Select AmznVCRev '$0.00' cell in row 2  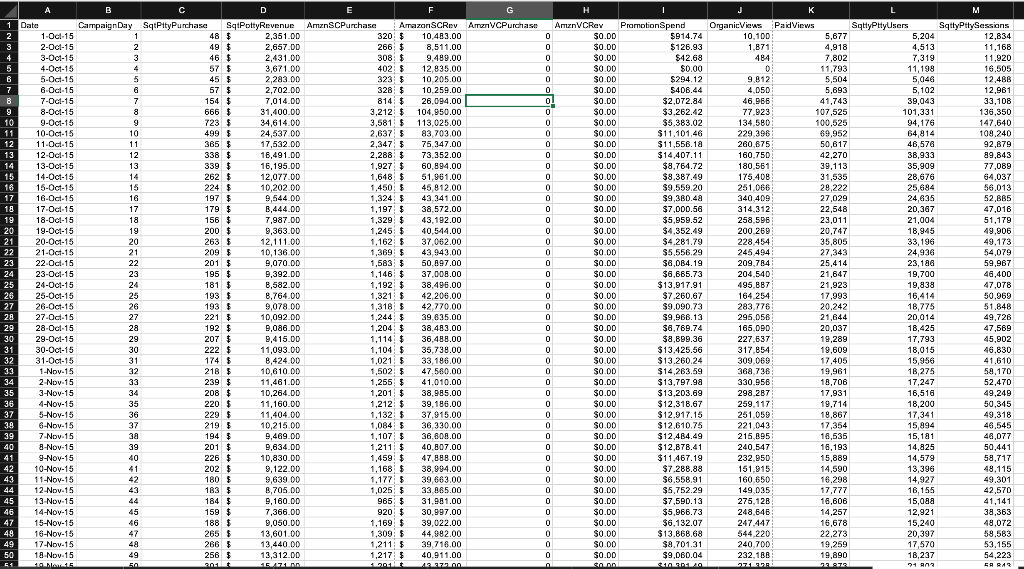point(585,36)
